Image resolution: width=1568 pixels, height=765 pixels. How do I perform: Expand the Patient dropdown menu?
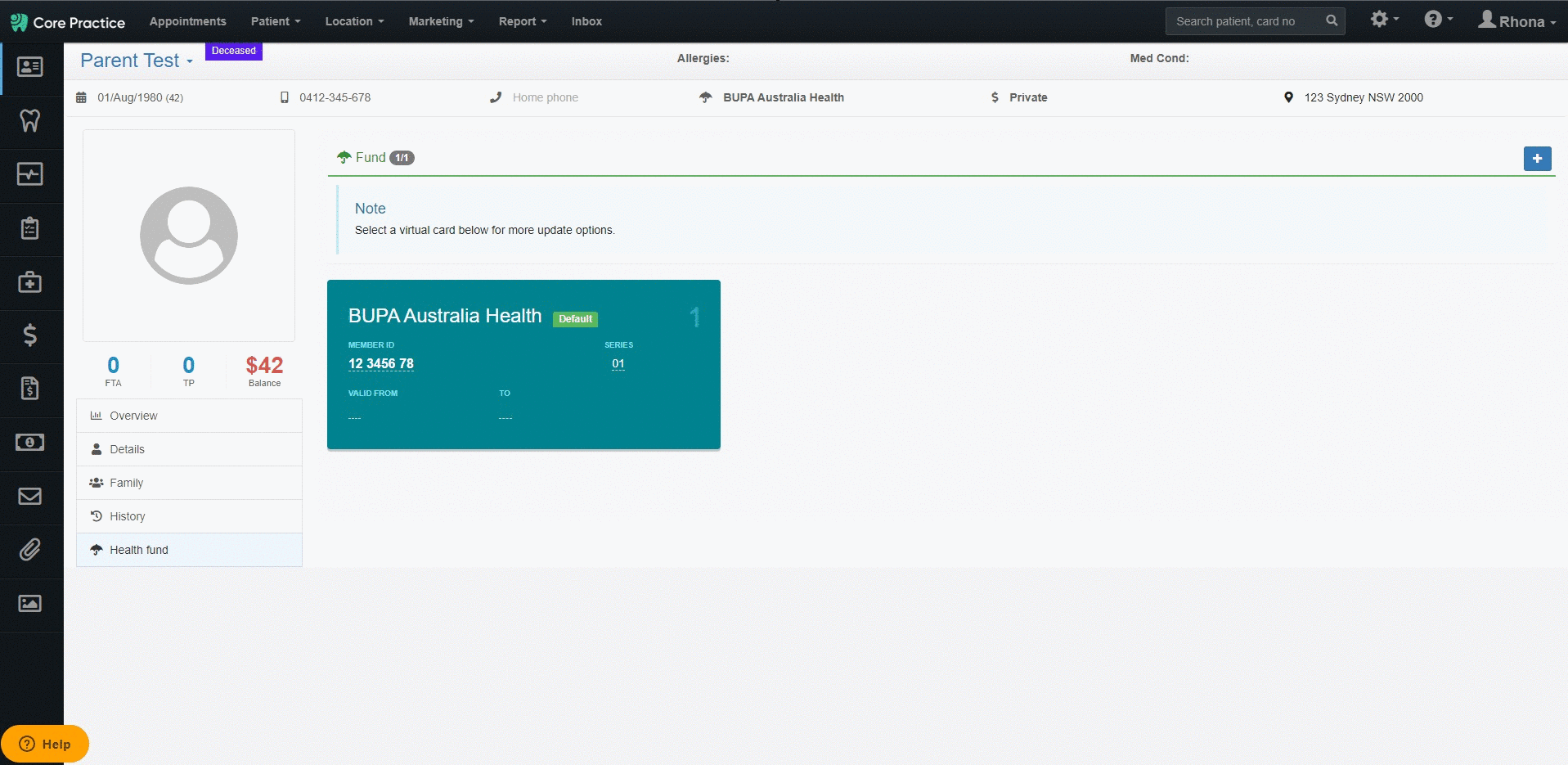point(276,21)
